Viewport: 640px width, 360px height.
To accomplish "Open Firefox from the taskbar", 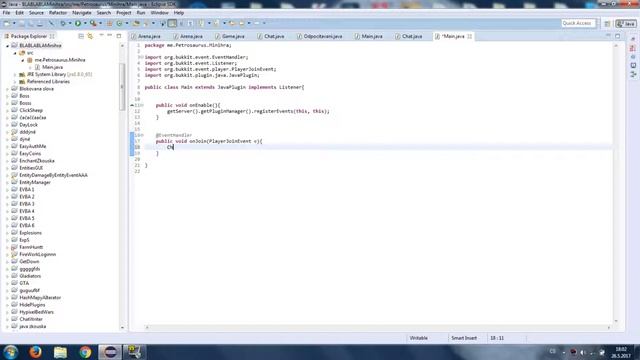I will (36, 352).
